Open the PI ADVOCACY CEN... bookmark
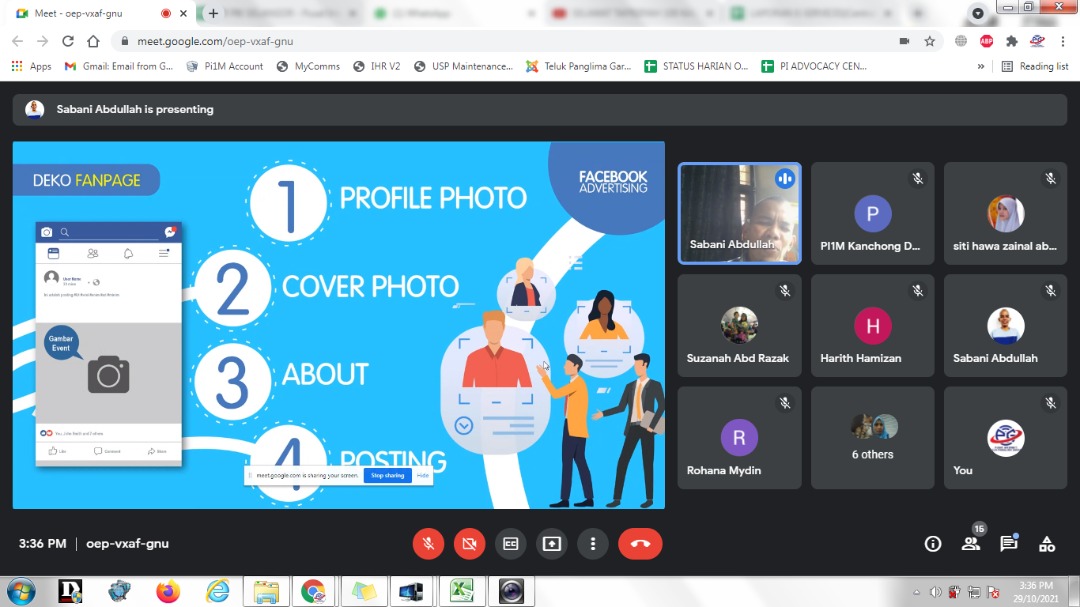Image resolution: width=1080 pixels, height=607 pixels. tap(813, 66)
